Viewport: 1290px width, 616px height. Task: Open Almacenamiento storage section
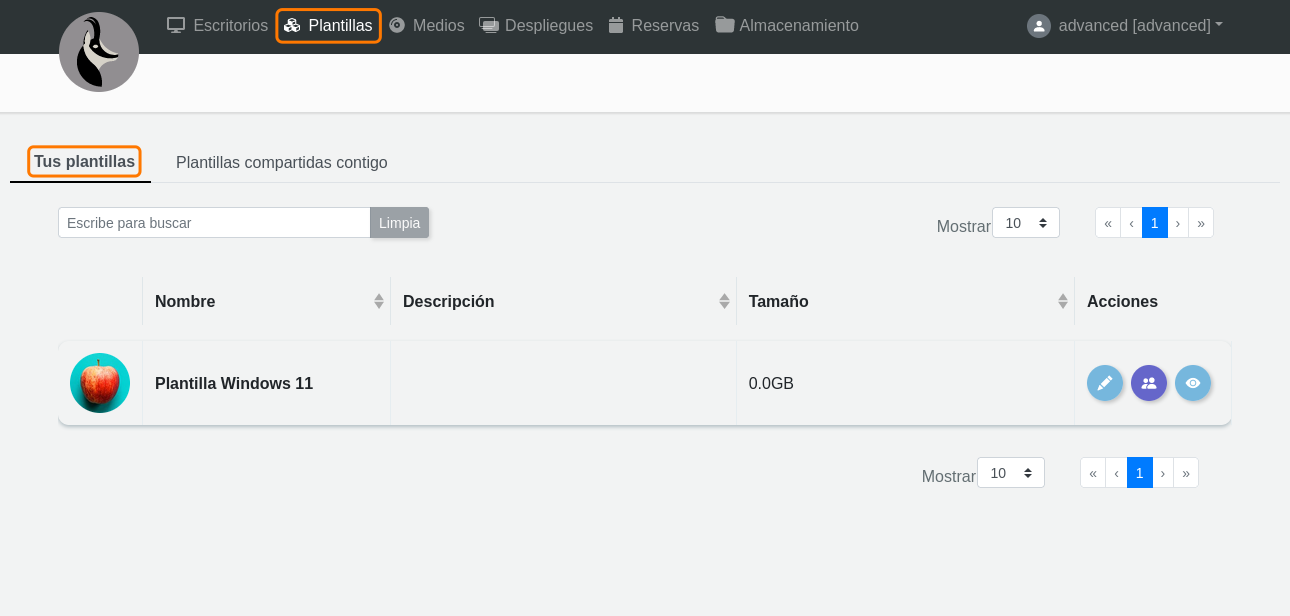pyautogui.click(x=787, y=26)
